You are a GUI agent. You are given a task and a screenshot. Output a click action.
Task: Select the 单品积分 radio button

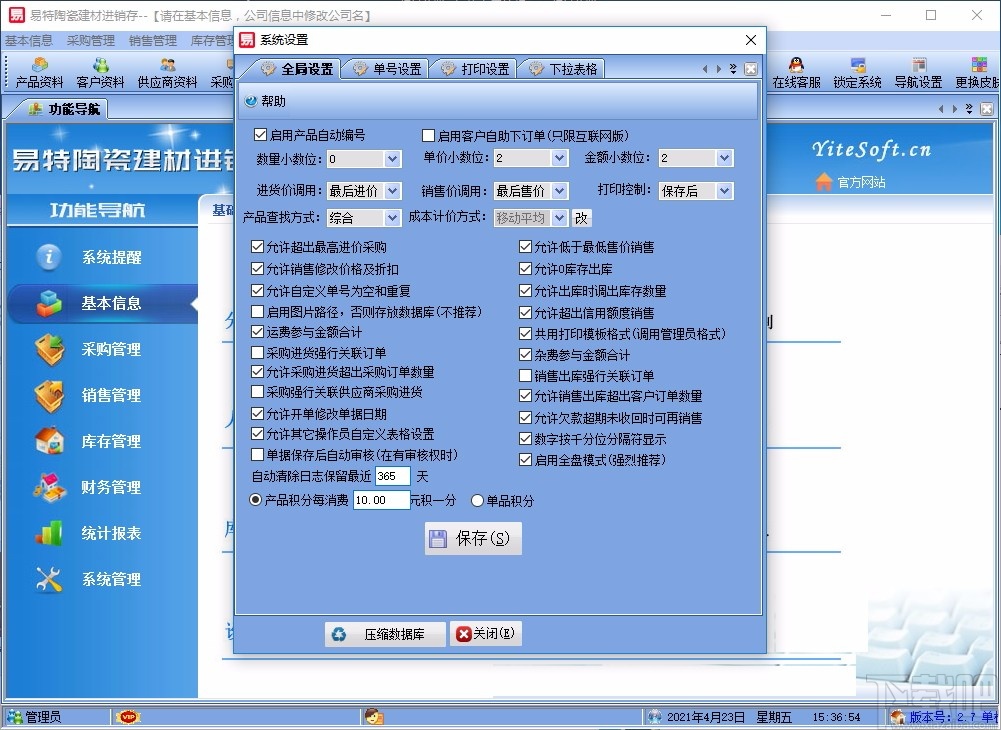(478, 500)
